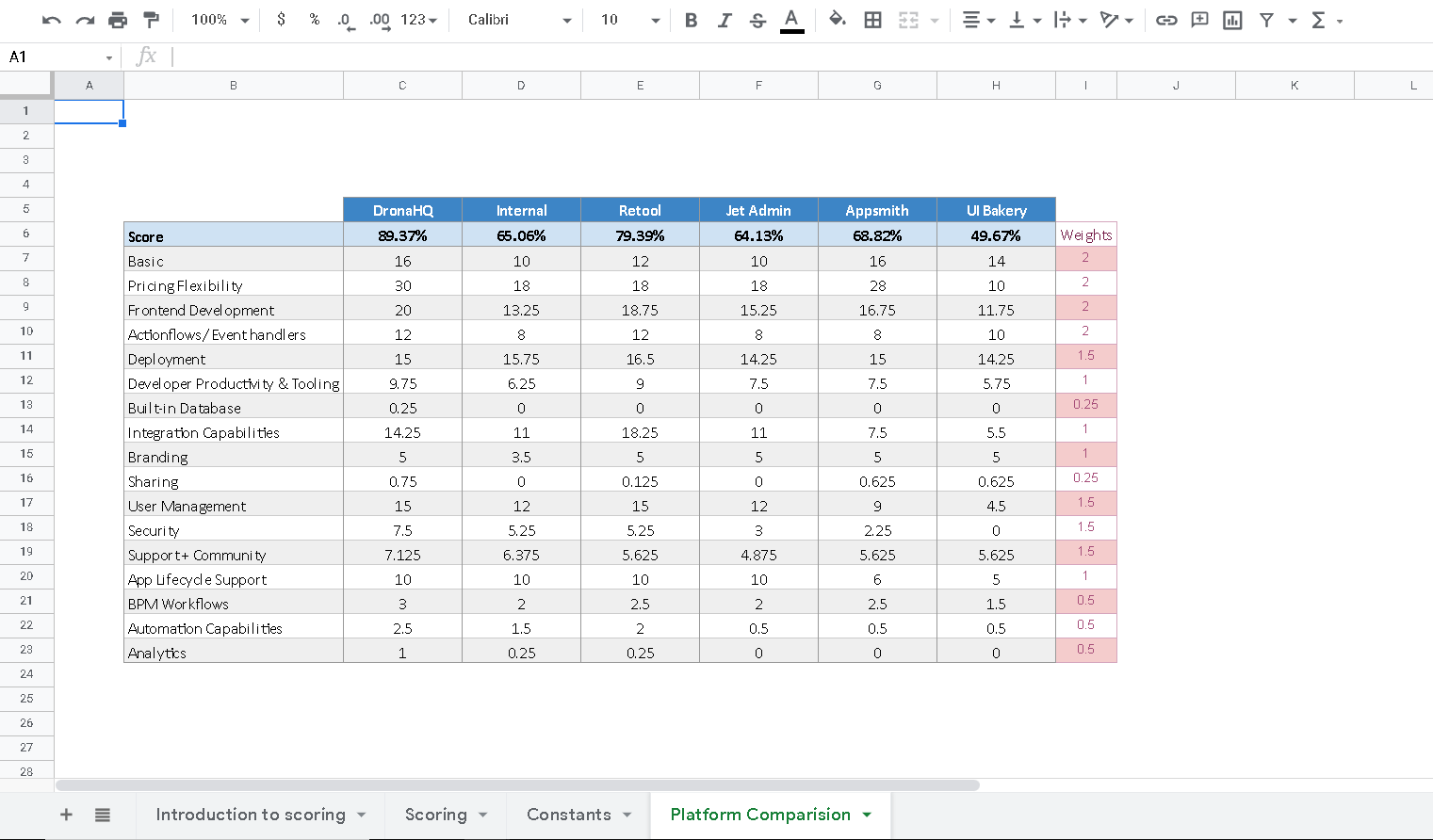Open Scoring tab menu arrow
This screenshot has width=1433, height=840.
[483, 815]
